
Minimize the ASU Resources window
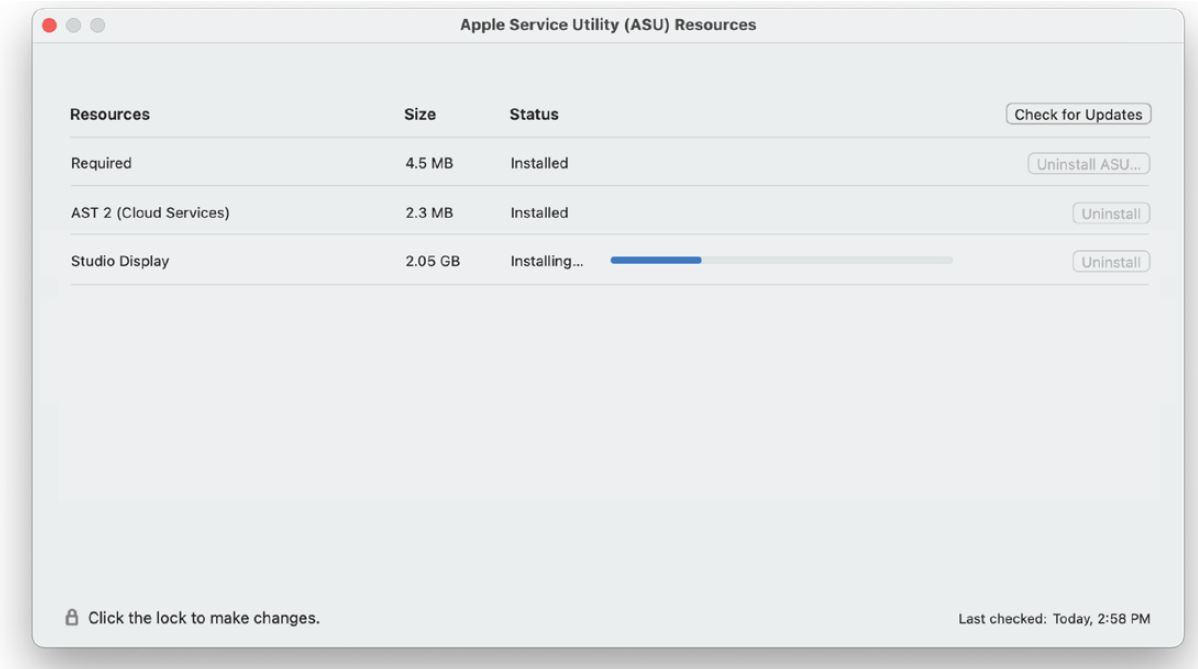pos(74,25)
